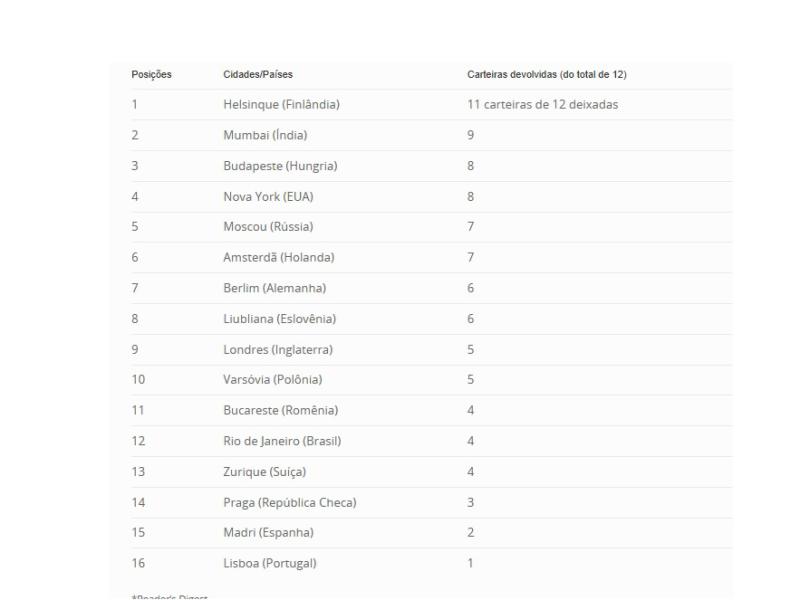Select the Rio de Janeiro (Brasil) cell
Image resolution: width=800 pixels, height=600 pixels.
pos(283,441)
